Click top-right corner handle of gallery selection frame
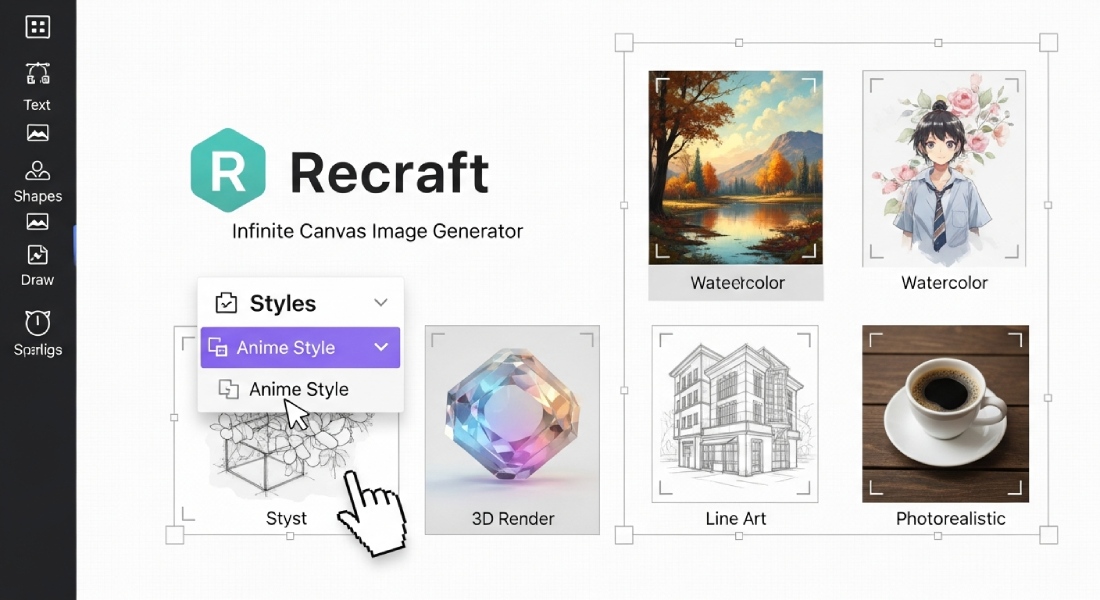This screenshot has width=1100, height=600. pos(1048,43)
